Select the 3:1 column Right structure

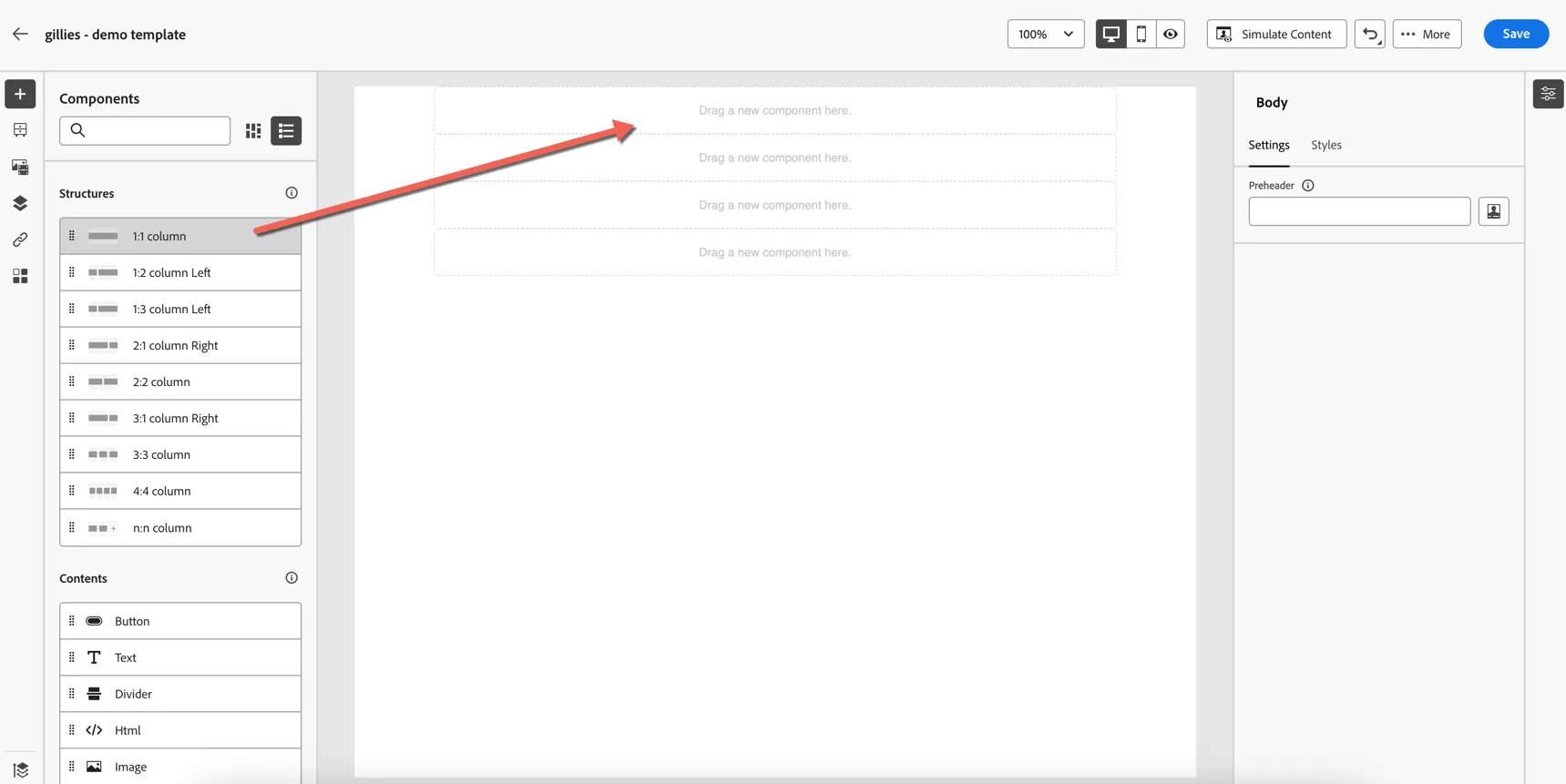tap(180, 418)
